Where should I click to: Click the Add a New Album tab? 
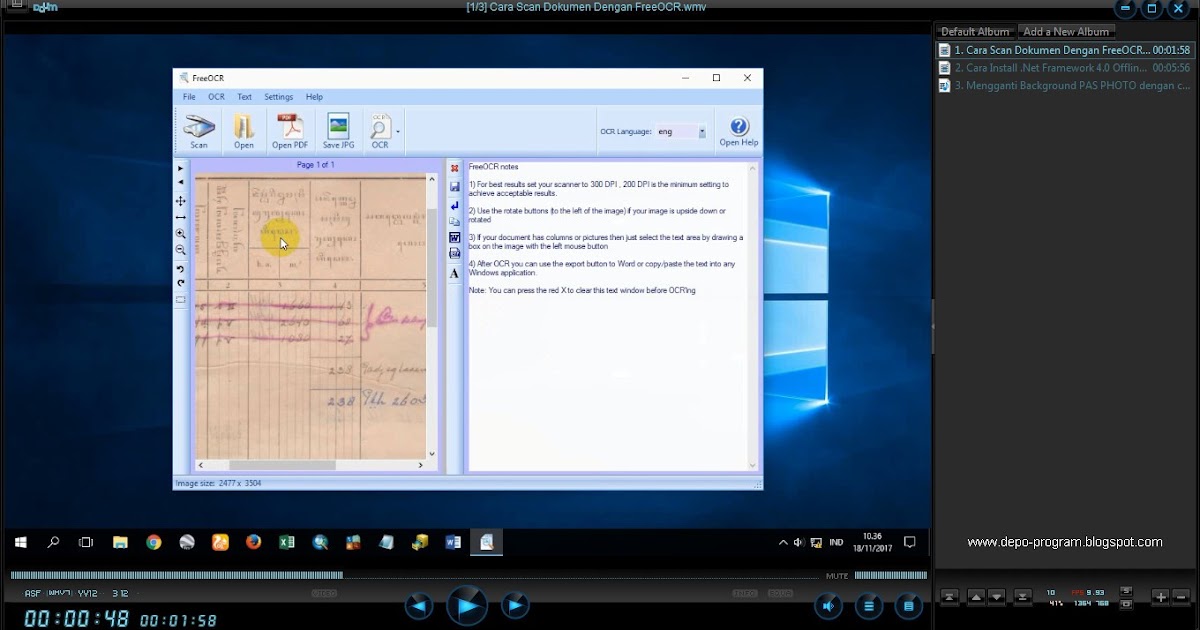click(x=1066, y=31)
